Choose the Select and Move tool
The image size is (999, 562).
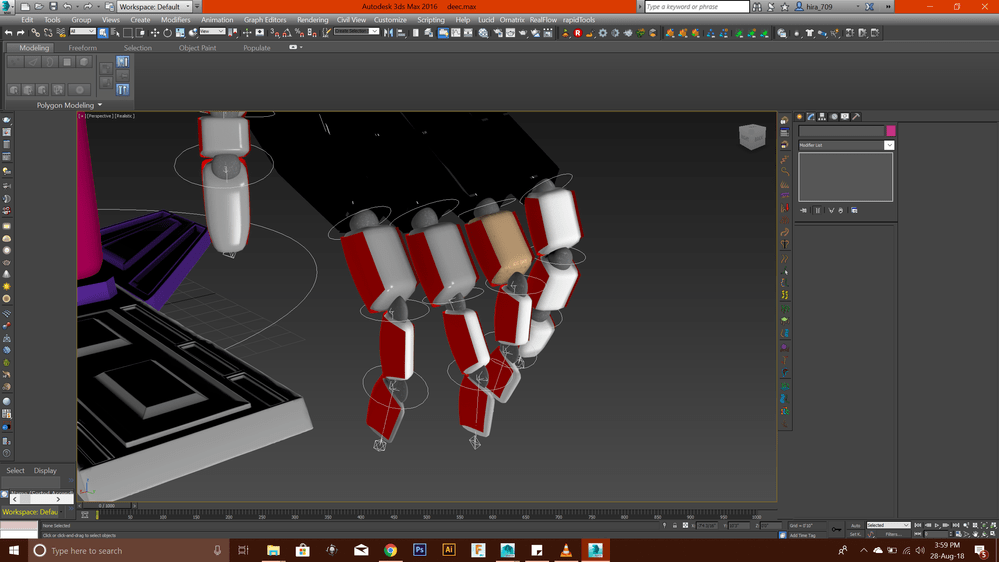click(x=155, y=32)
